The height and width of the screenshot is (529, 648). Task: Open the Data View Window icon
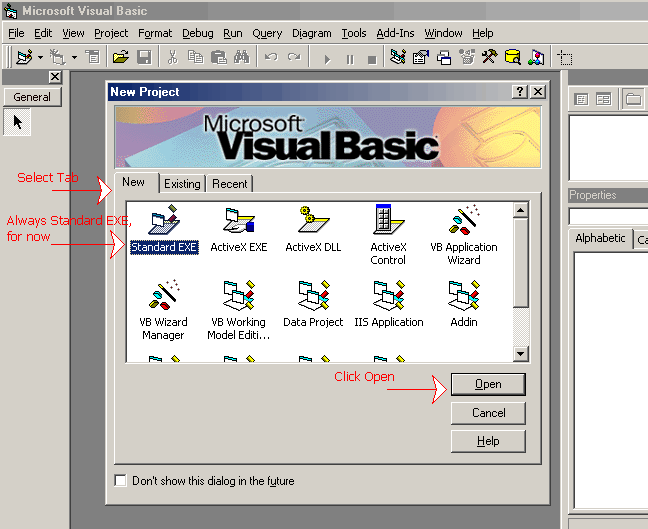pyautogui.click(x=513, y=57)
